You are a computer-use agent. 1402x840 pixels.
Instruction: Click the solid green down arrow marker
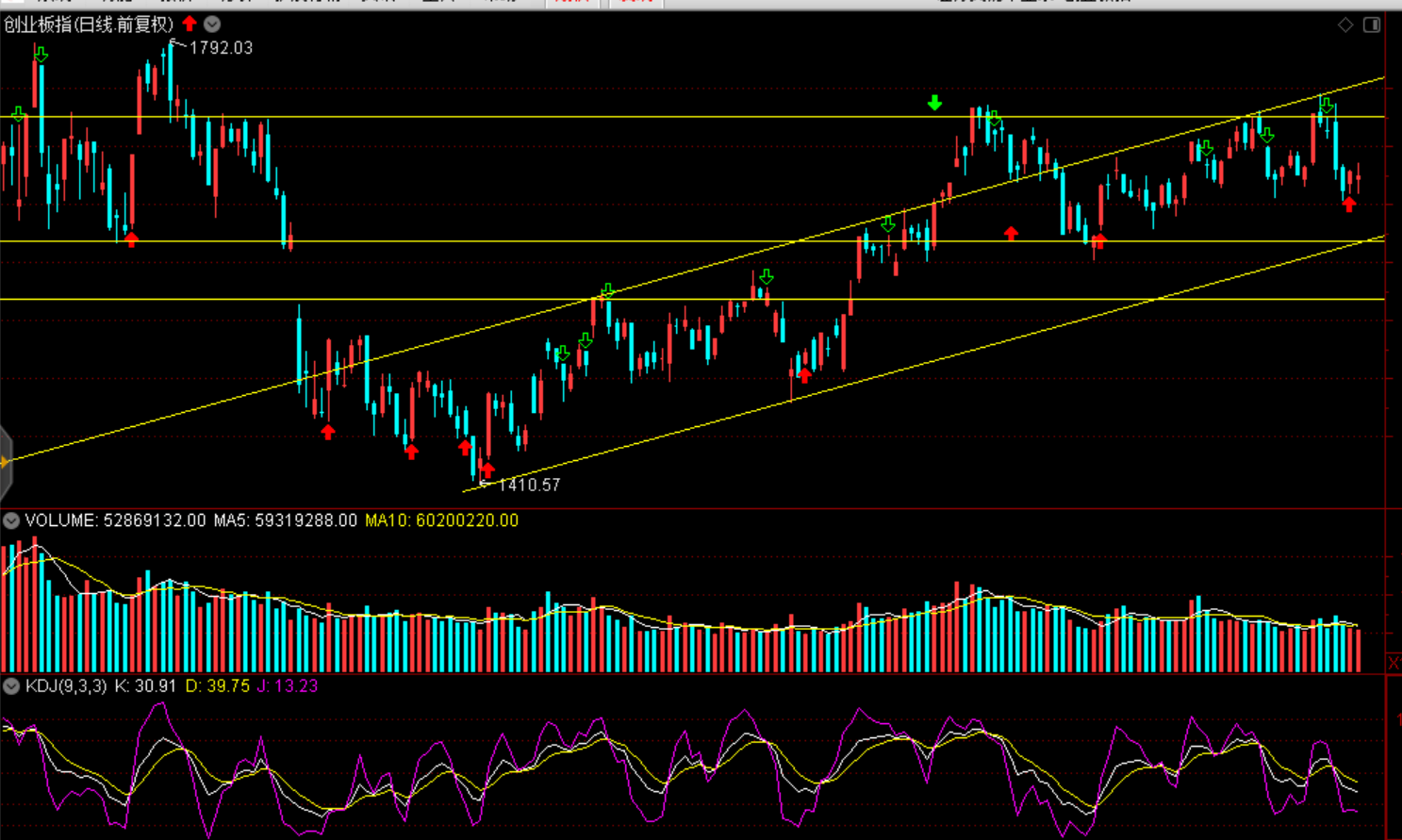click(934, 103)
